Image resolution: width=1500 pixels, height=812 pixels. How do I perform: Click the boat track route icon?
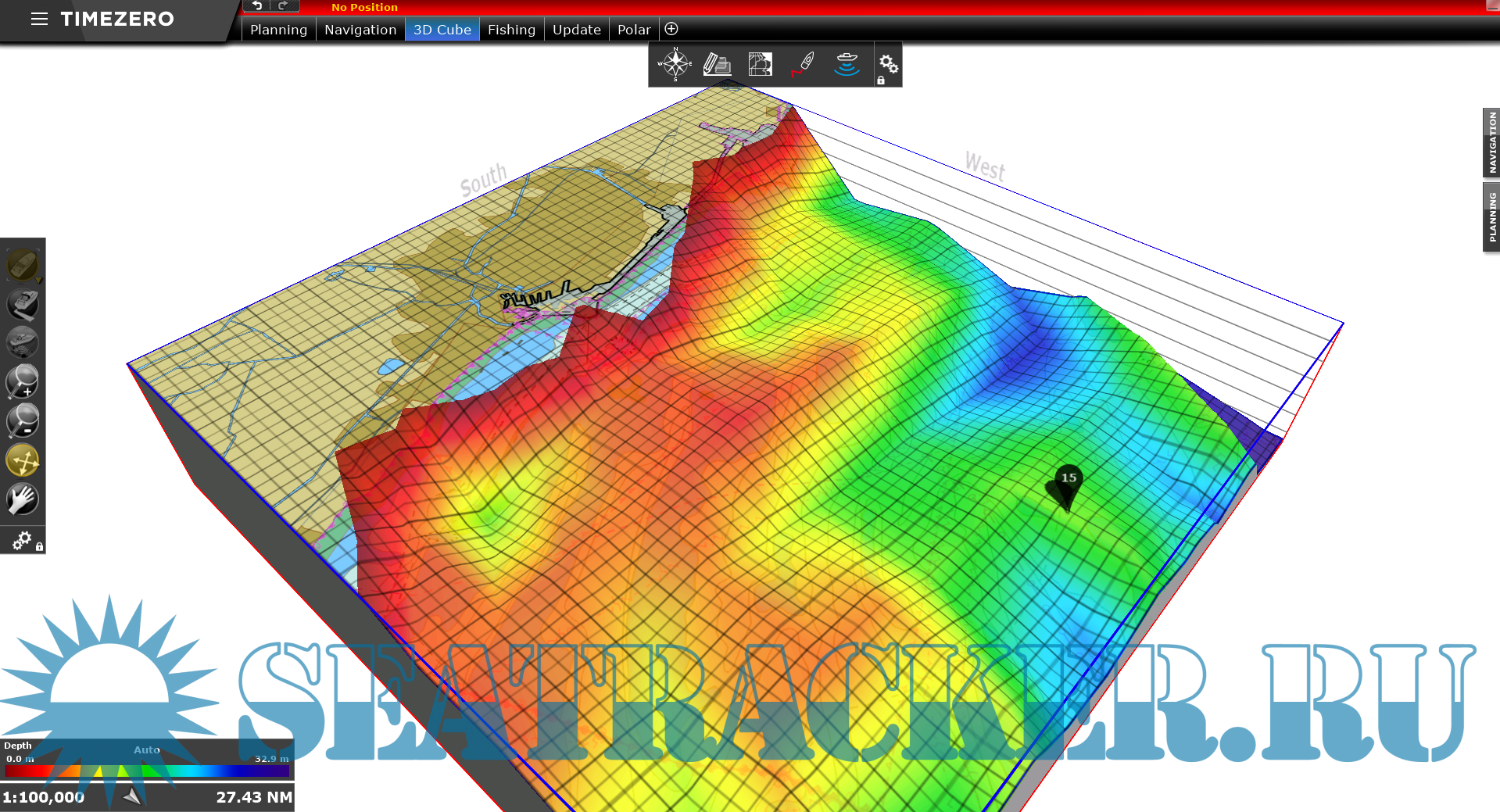pyautogui.click(x=804, y=64)
